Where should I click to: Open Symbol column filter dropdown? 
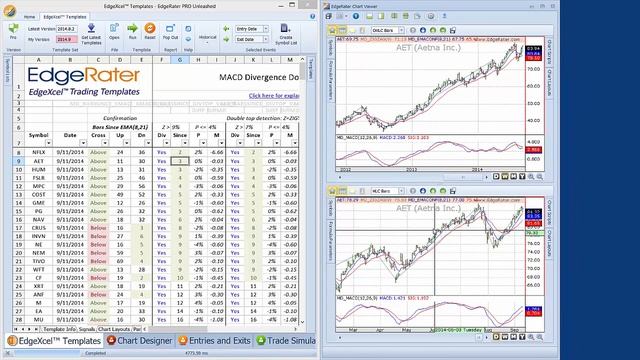(x=49, y=143)
